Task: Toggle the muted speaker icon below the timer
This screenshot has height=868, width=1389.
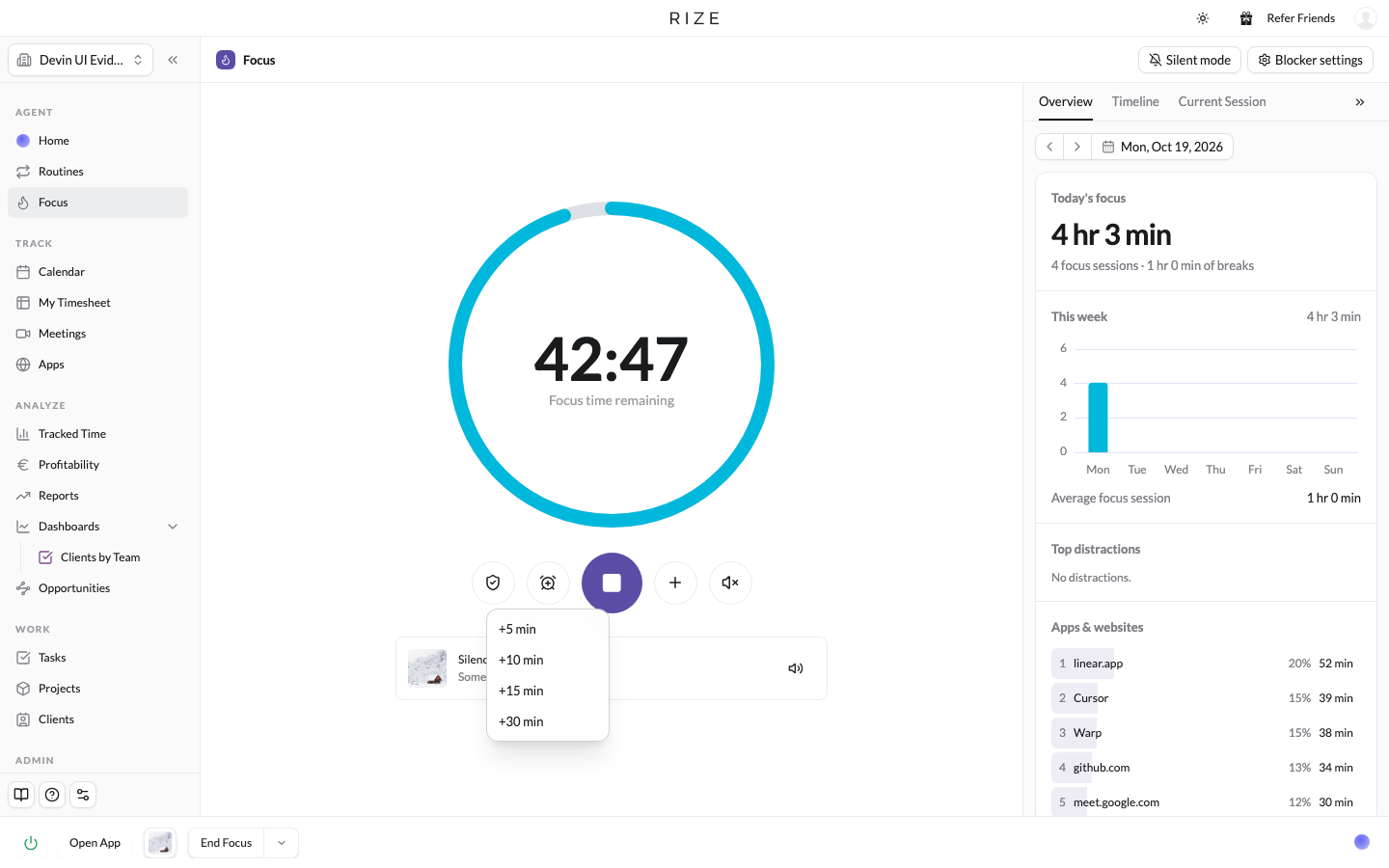Action: point(730,583)
